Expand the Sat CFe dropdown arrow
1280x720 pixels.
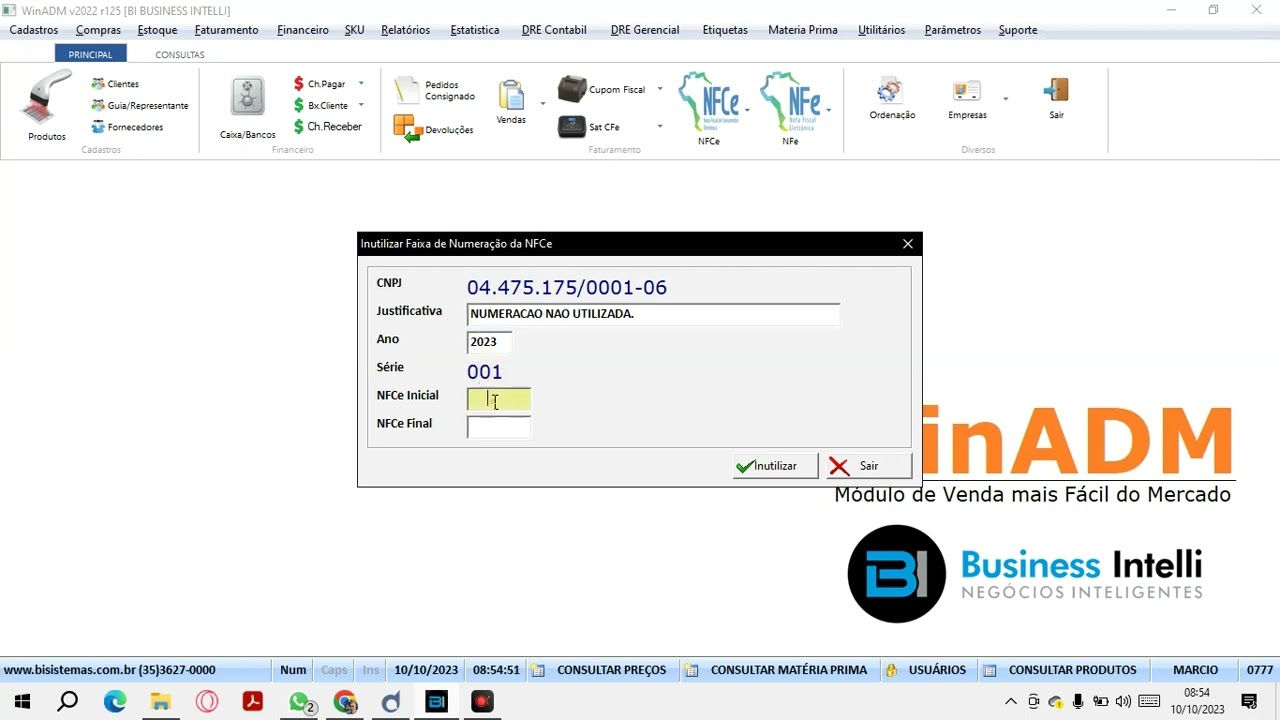(660, 127)
